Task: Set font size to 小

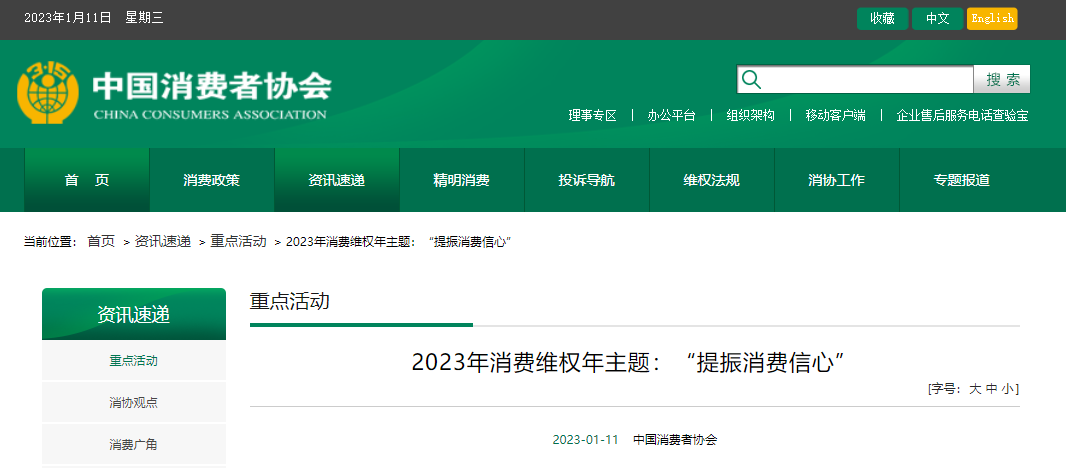Action: [1008, 389]
